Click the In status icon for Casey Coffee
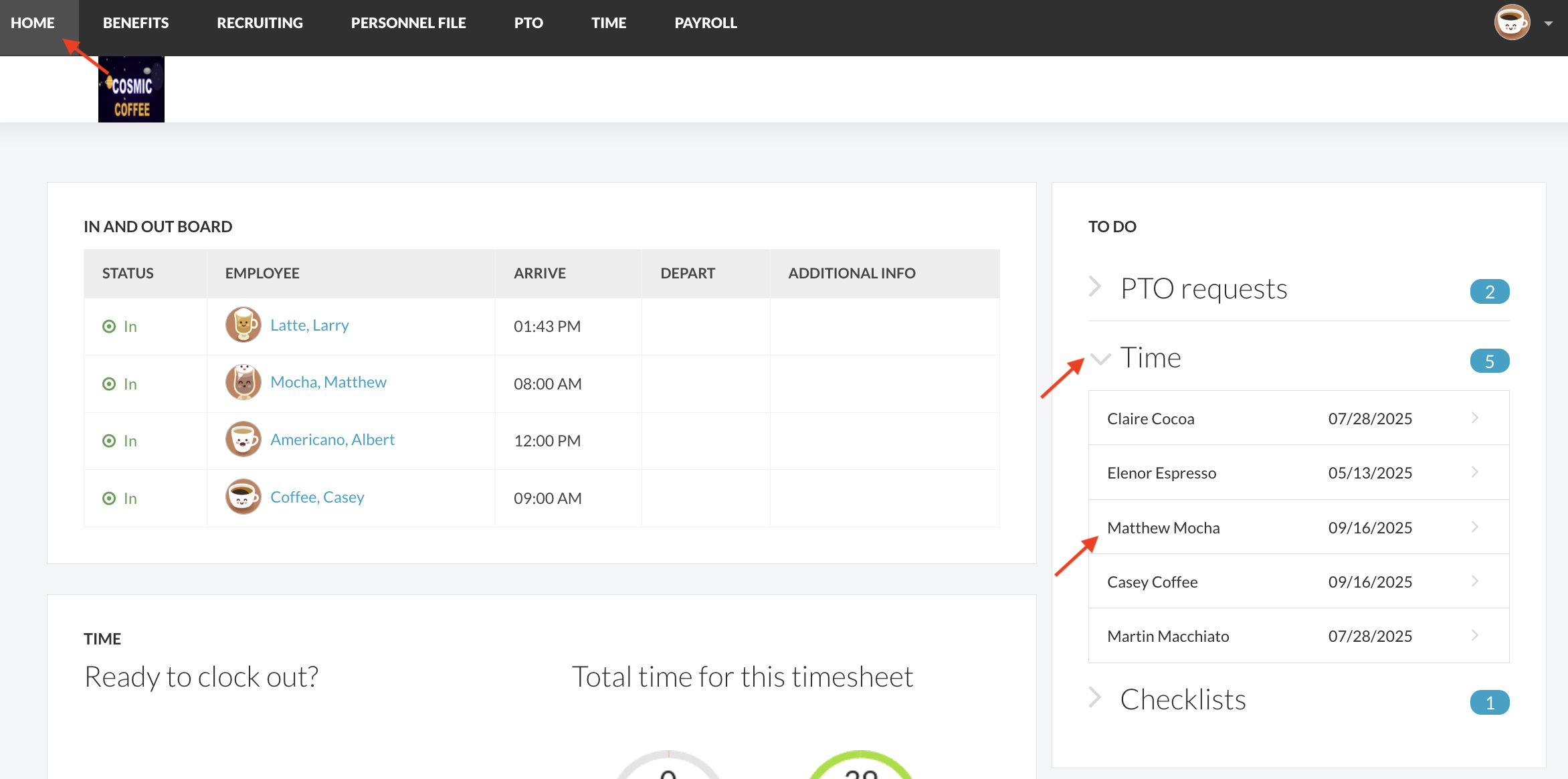 [x=109, y=499]
